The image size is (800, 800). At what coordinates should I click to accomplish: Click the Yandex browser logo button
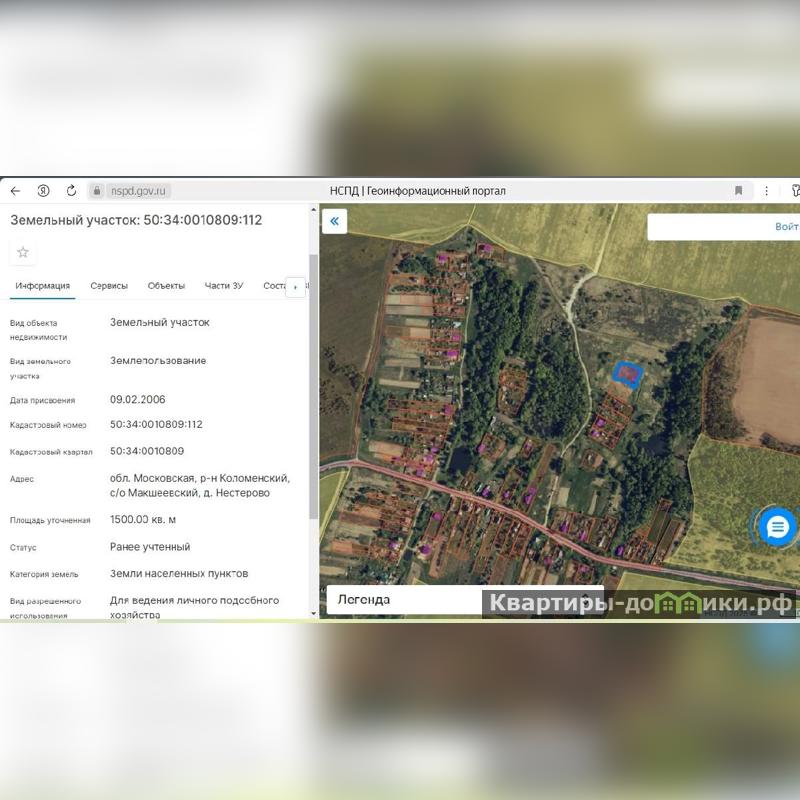click(x=44, y=191)
